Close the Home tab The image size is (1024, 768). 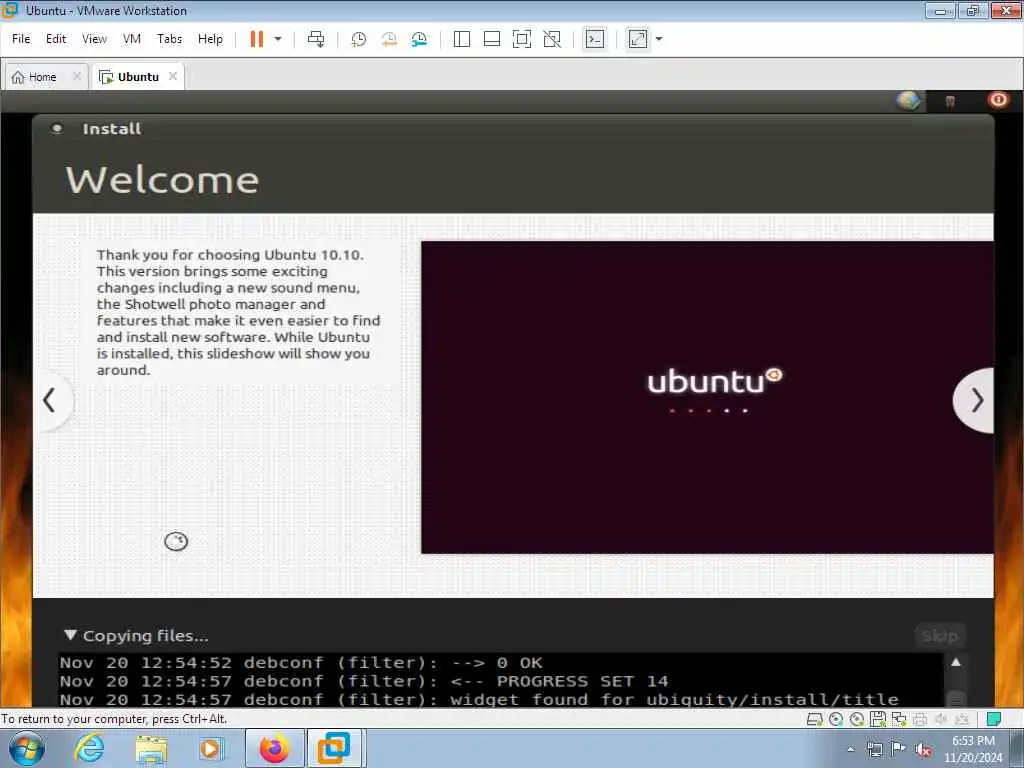[76, 76]
